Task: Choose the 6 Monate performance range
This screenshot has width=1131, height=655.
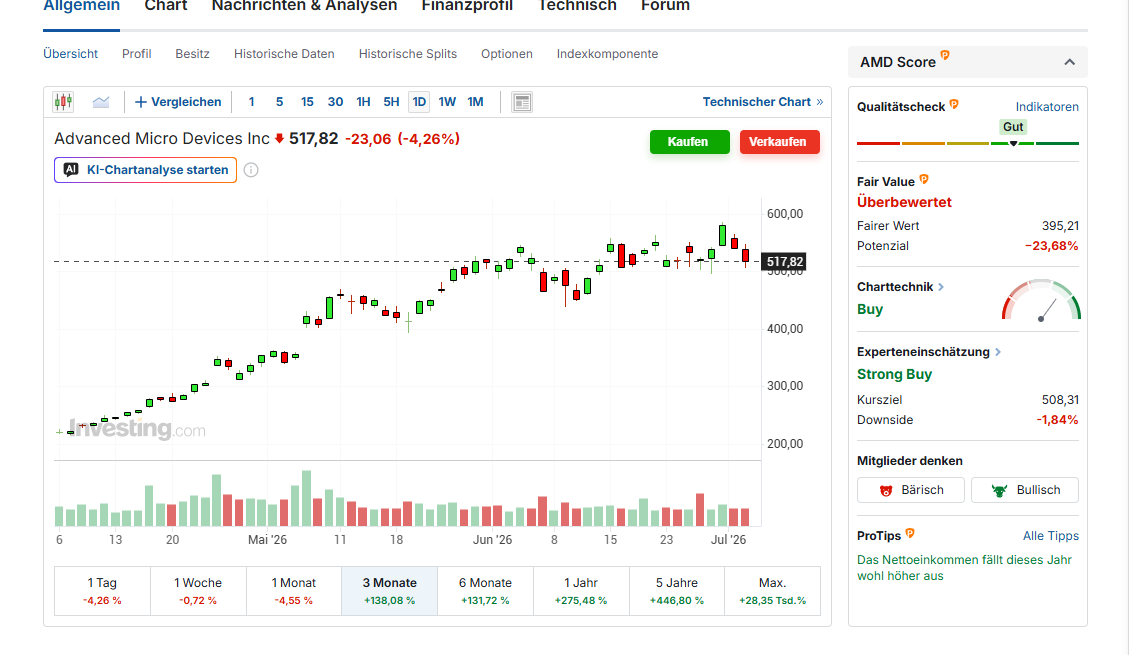Action: pyautogui.click(x=485, y=591)
